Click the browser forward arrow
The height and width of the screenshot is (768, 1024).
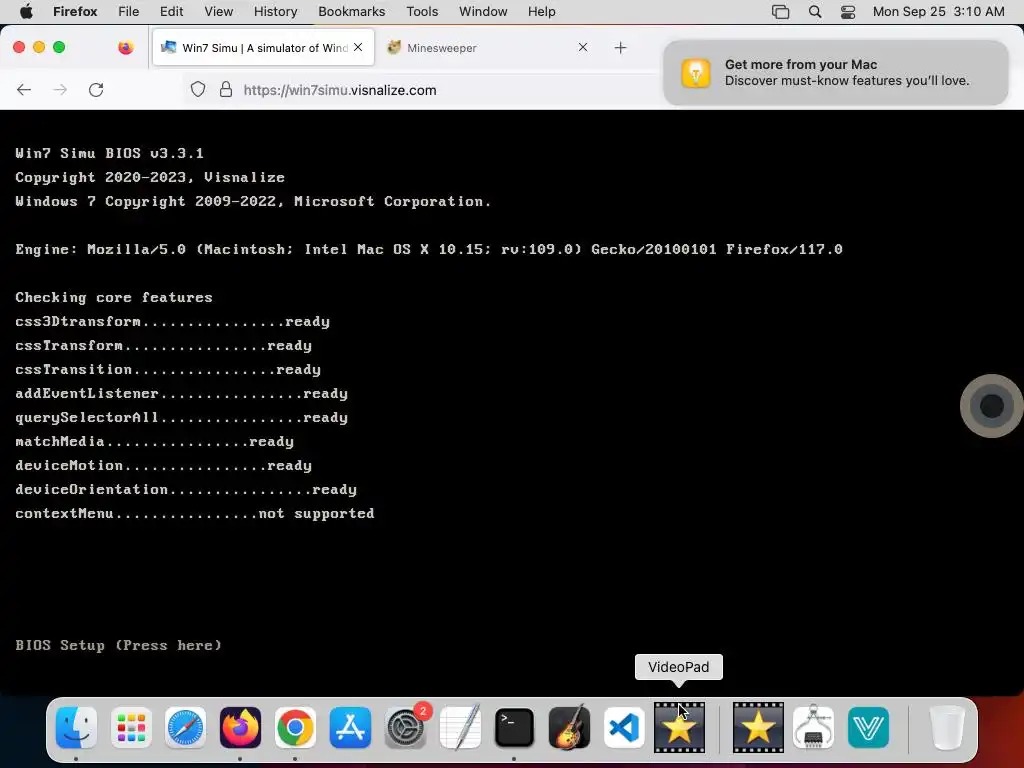coord(60,90)
